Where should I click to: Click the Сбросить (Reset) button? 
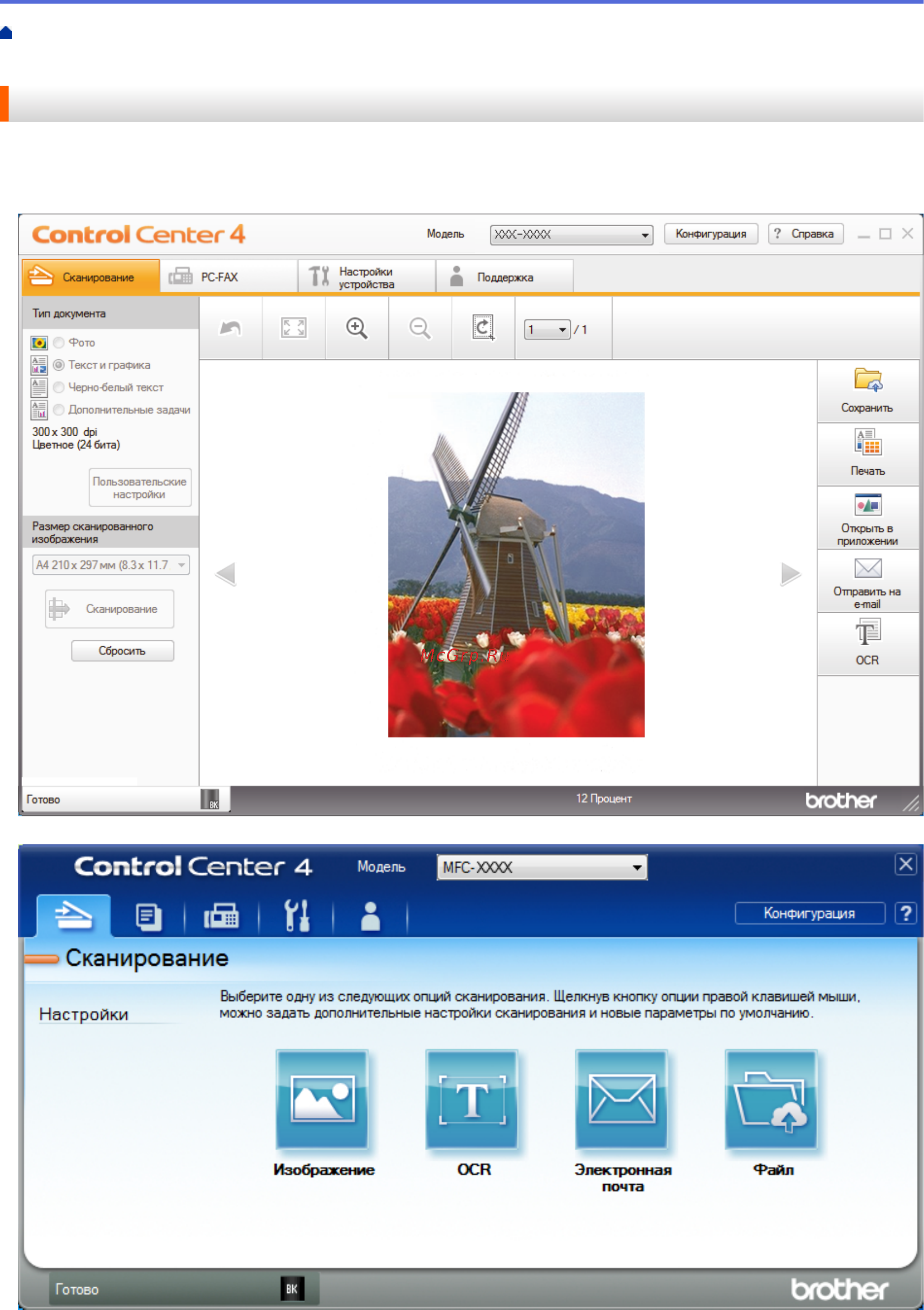(122, 650)
